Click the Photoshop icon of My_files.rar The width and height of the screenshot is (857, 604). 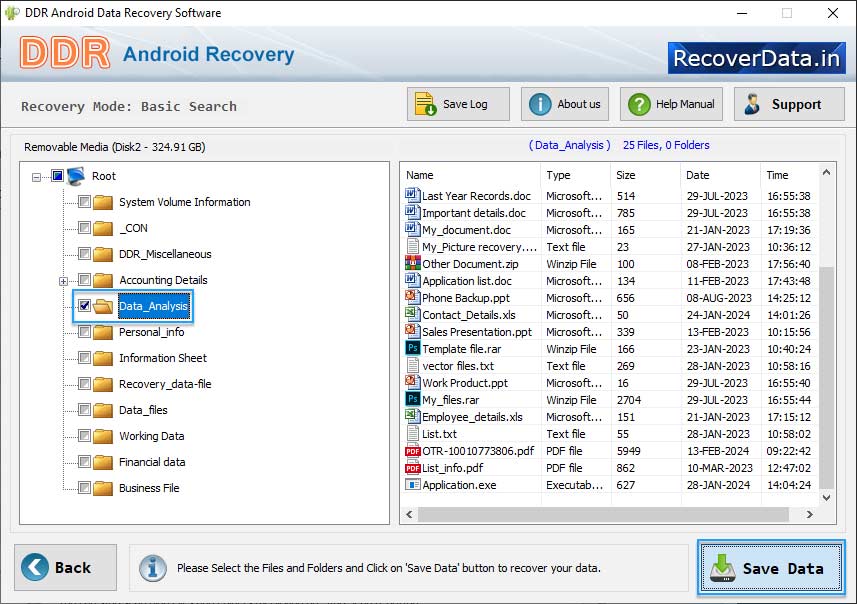[412, 398]
